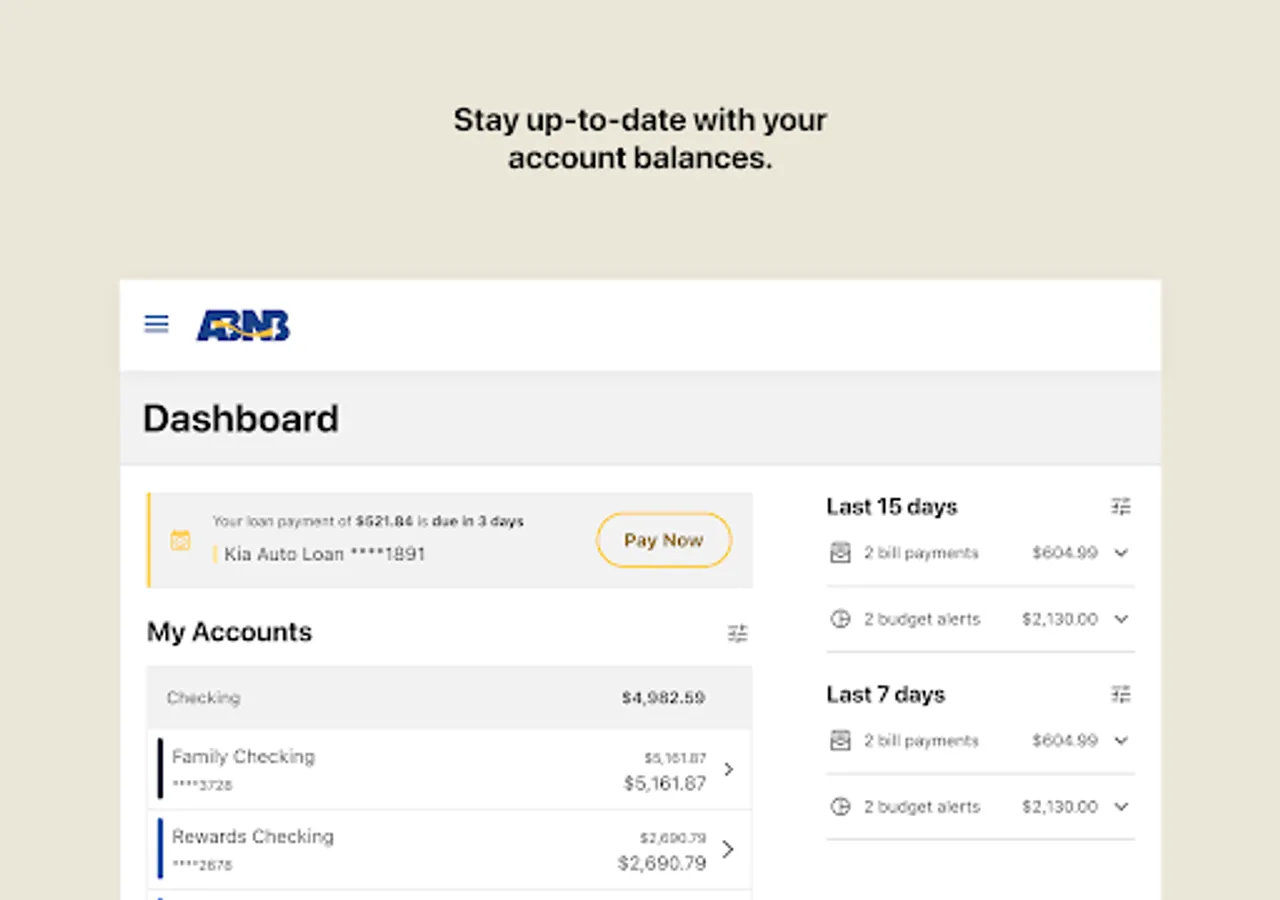
Task: Click the loan payment calendar icon
Action: (180, 540)
